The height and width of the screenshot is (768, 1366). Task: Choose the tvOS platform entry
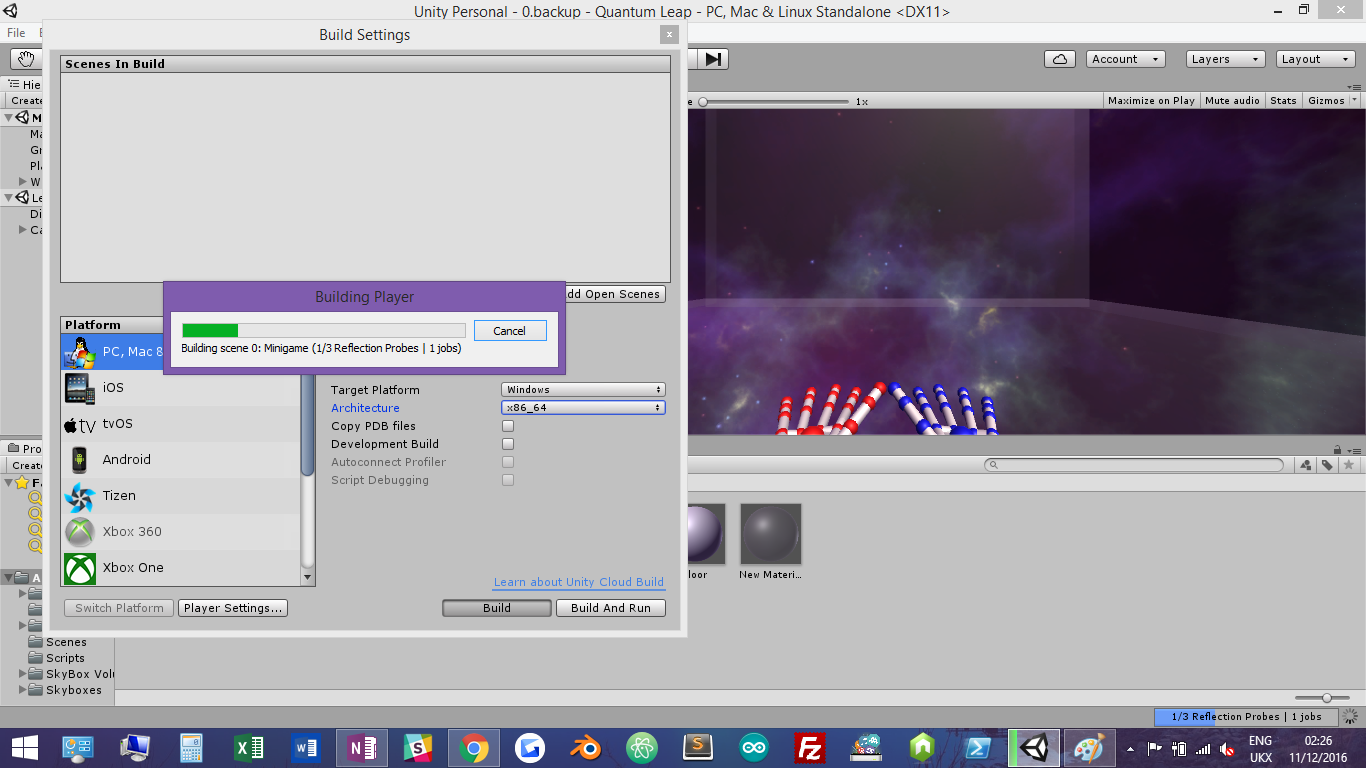[x=180, y=423]
